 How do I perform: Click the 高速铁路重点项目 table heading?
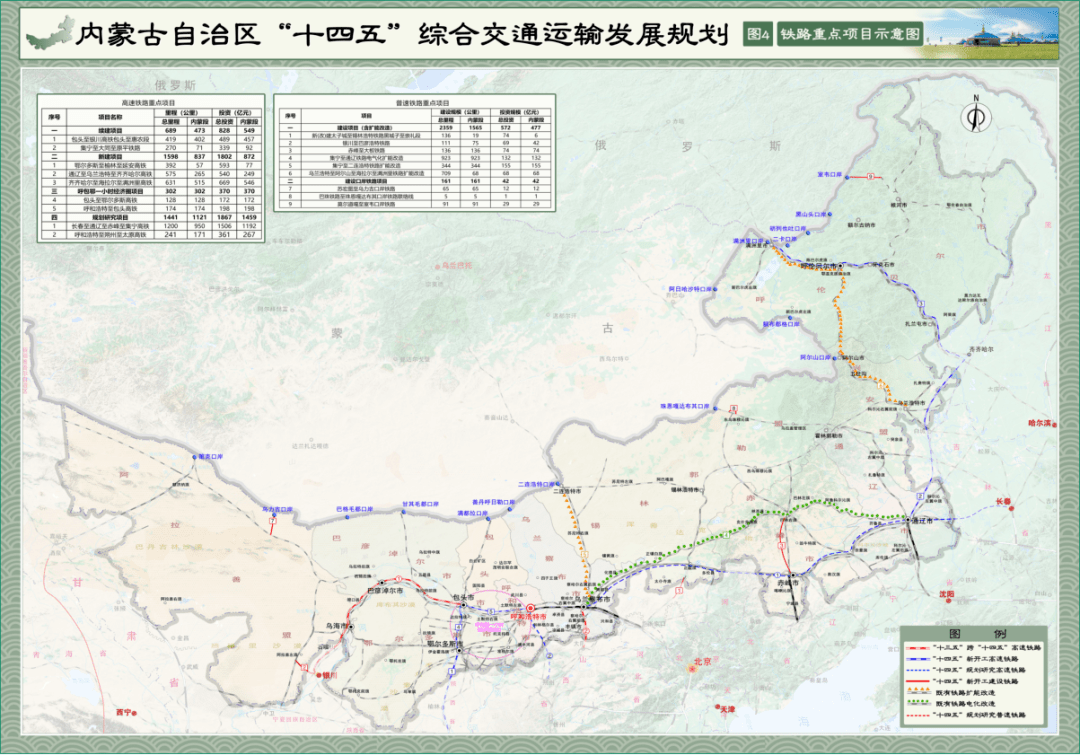coord(147,102)
